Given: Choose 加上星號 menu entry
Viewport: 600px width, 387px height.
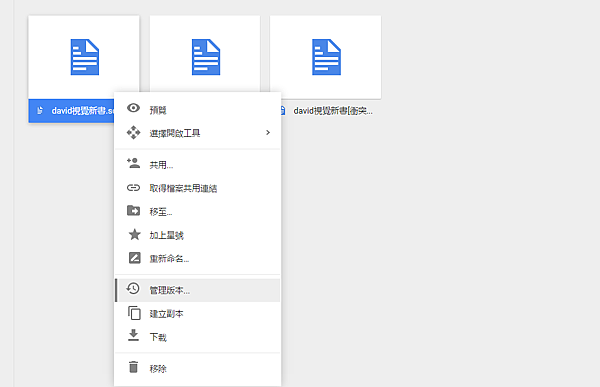Looking at the screenshot, I should click(x=197, y=235).
